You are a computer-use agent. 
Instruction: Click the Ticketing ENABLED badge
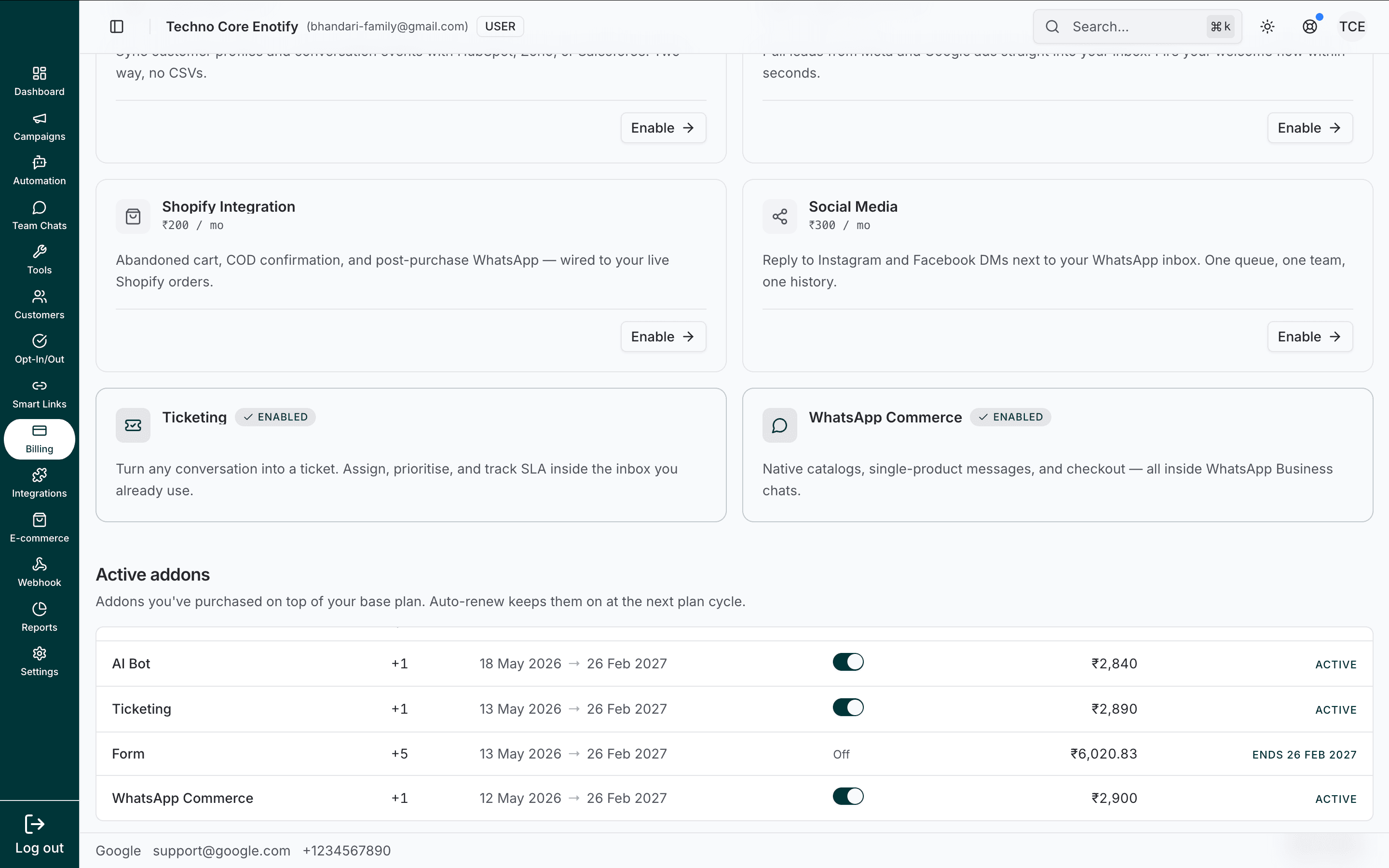coord(275,417)
